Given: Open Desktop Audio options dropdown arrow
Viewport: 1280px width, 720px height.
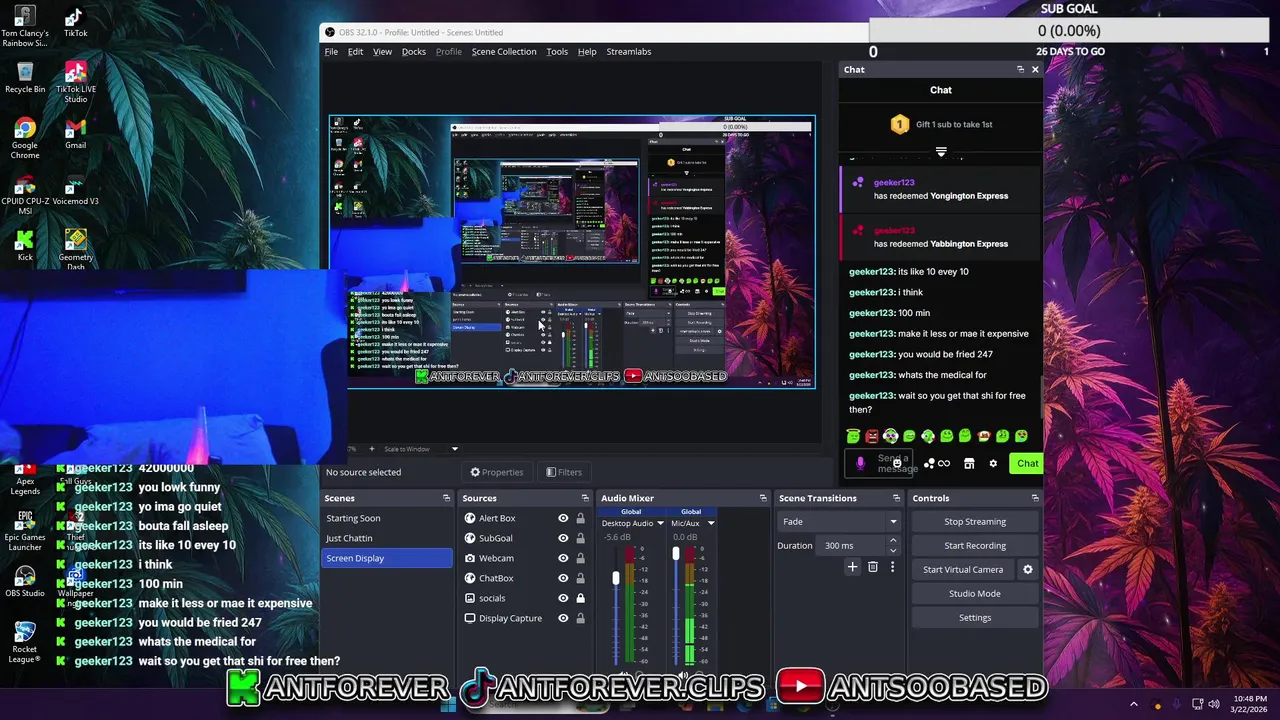Looking at the screenshot, I should [660, 523].
